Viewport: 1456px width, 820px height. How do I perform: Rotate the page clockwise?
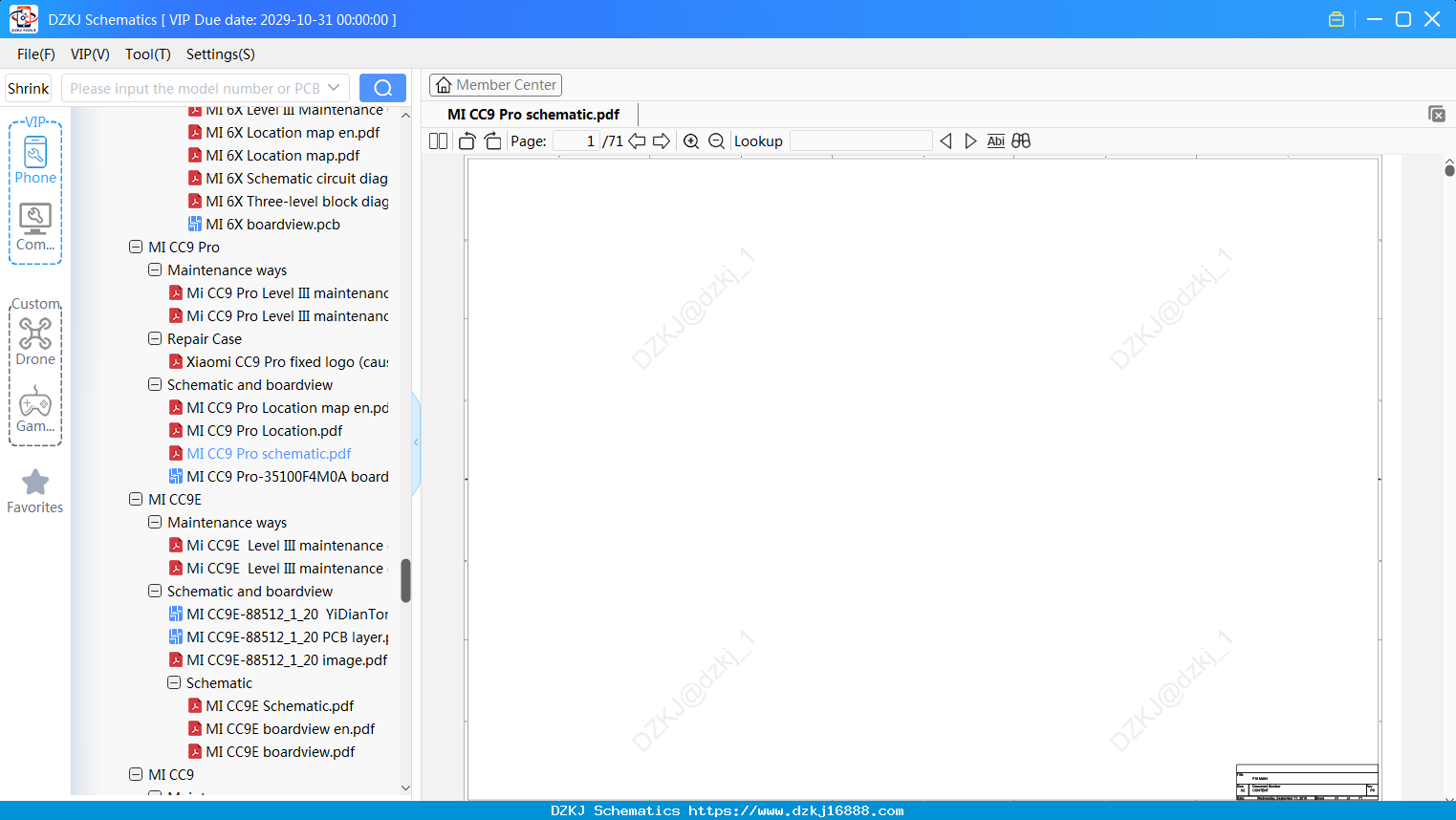pyautogui.click(x=492, y=141)
